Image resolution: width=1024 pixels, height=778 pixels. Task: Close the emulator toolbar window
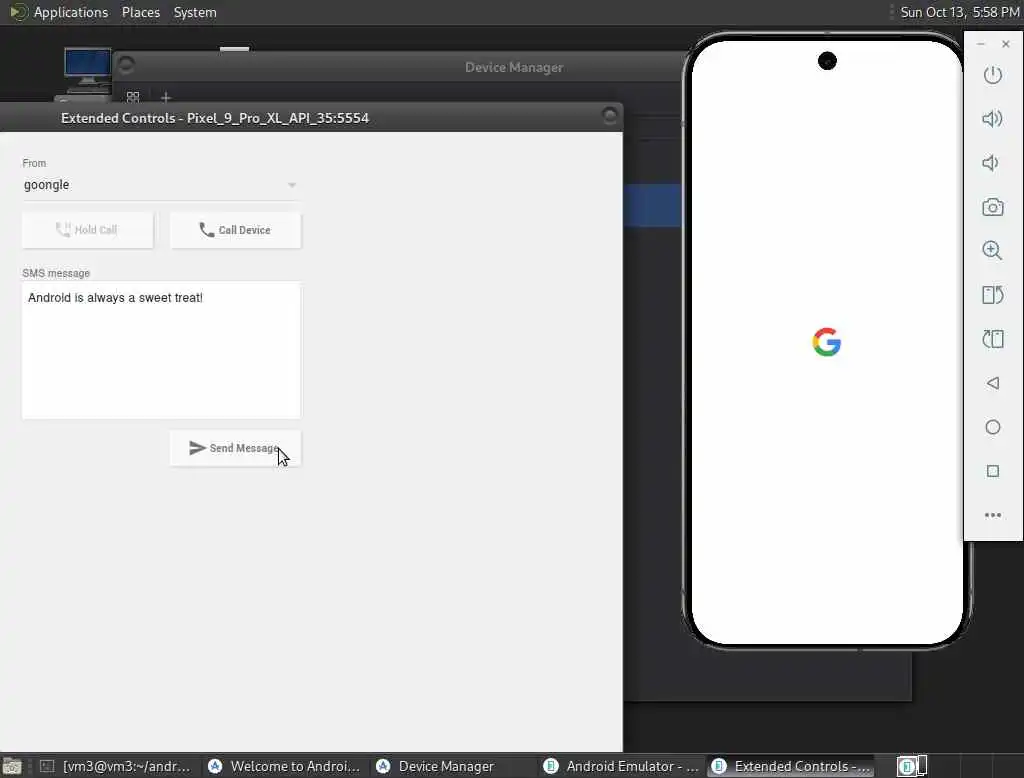[x=1006, y=44]
